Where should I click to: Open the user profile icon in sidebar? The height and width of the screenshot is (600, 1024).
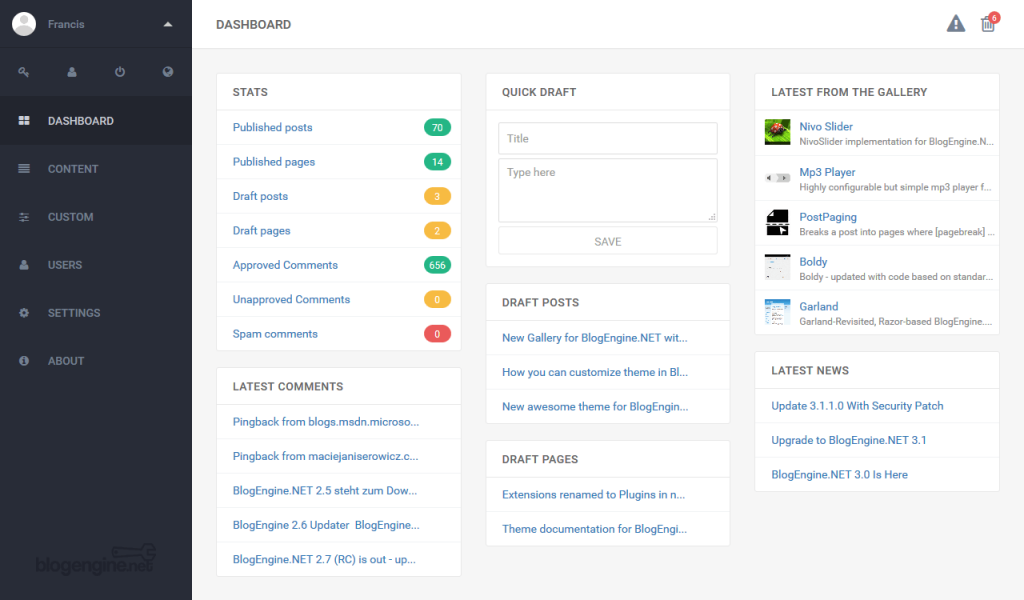pos(72,72)
